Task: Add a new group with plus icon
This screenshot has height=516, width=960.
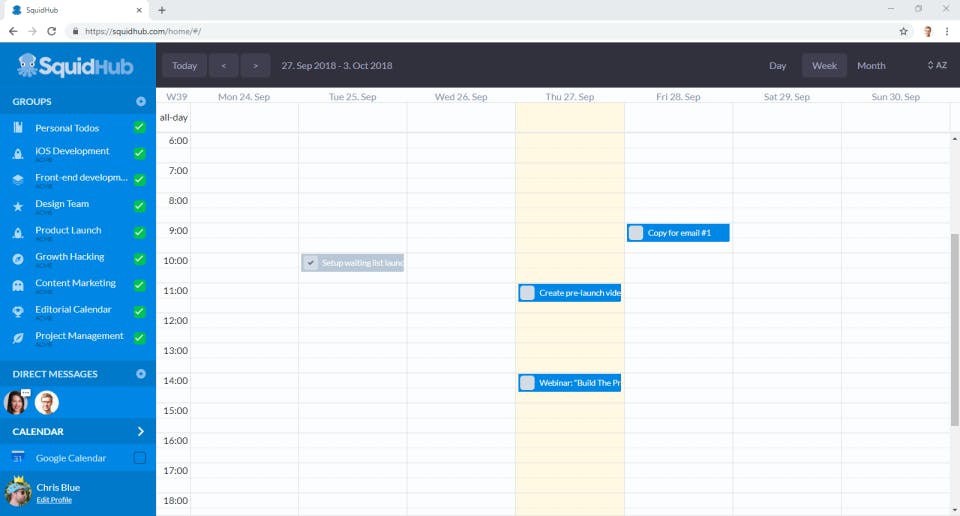Action: pos(141,102)
